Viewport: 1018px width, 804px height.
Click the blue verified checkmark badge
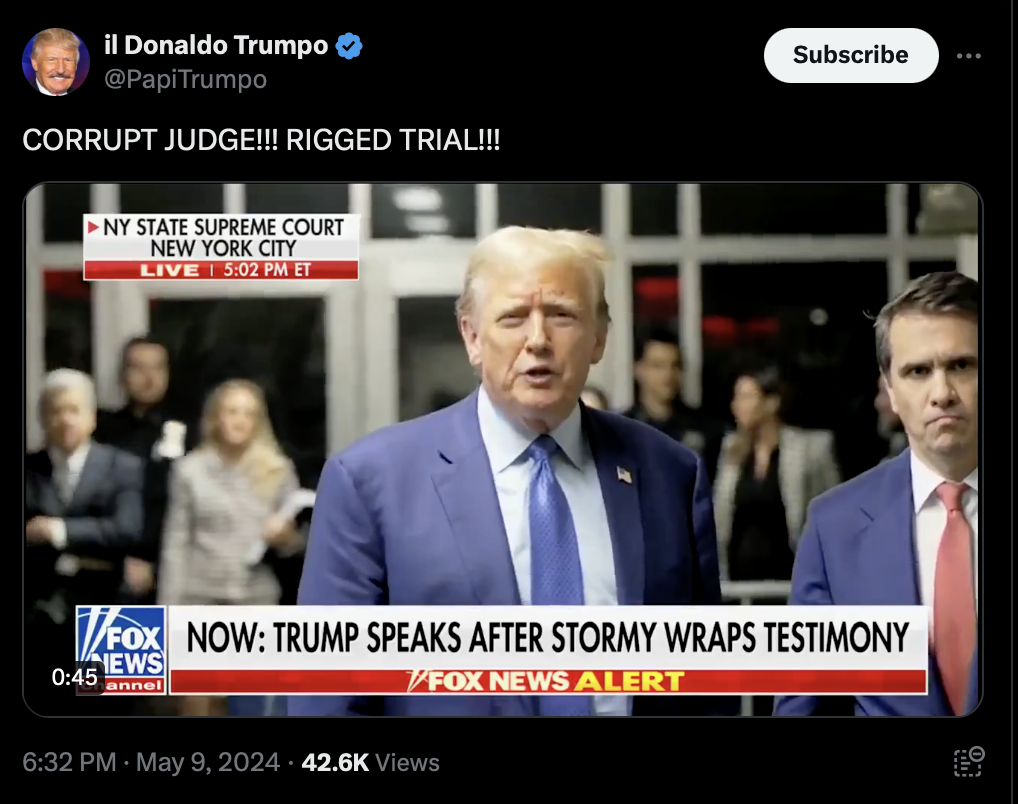pos(349,46)
